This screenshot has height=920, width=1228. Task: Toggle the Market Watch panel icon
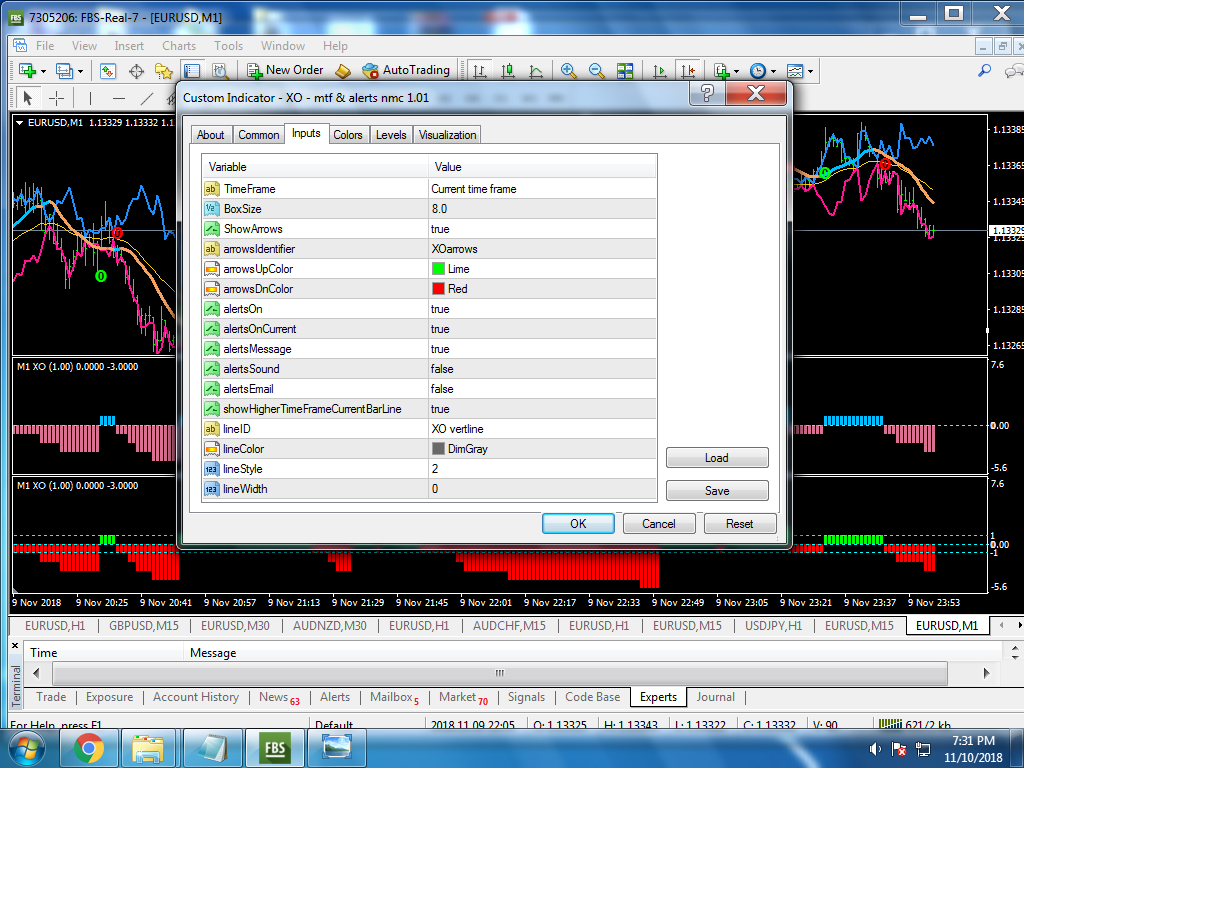(108, 71)
